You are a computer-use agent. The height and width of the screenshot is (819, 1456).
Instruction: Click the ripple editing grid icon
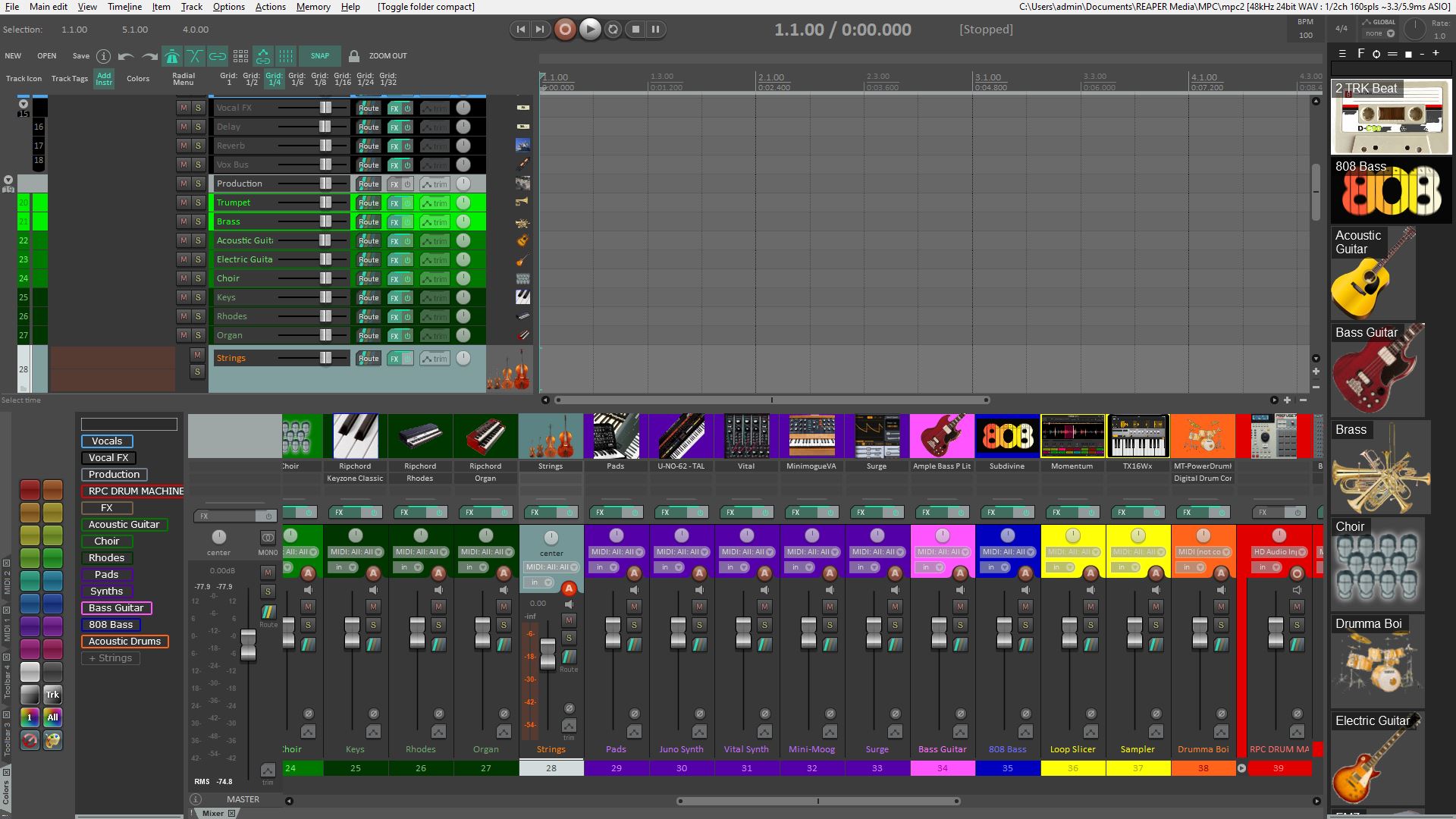coord(240,56)
